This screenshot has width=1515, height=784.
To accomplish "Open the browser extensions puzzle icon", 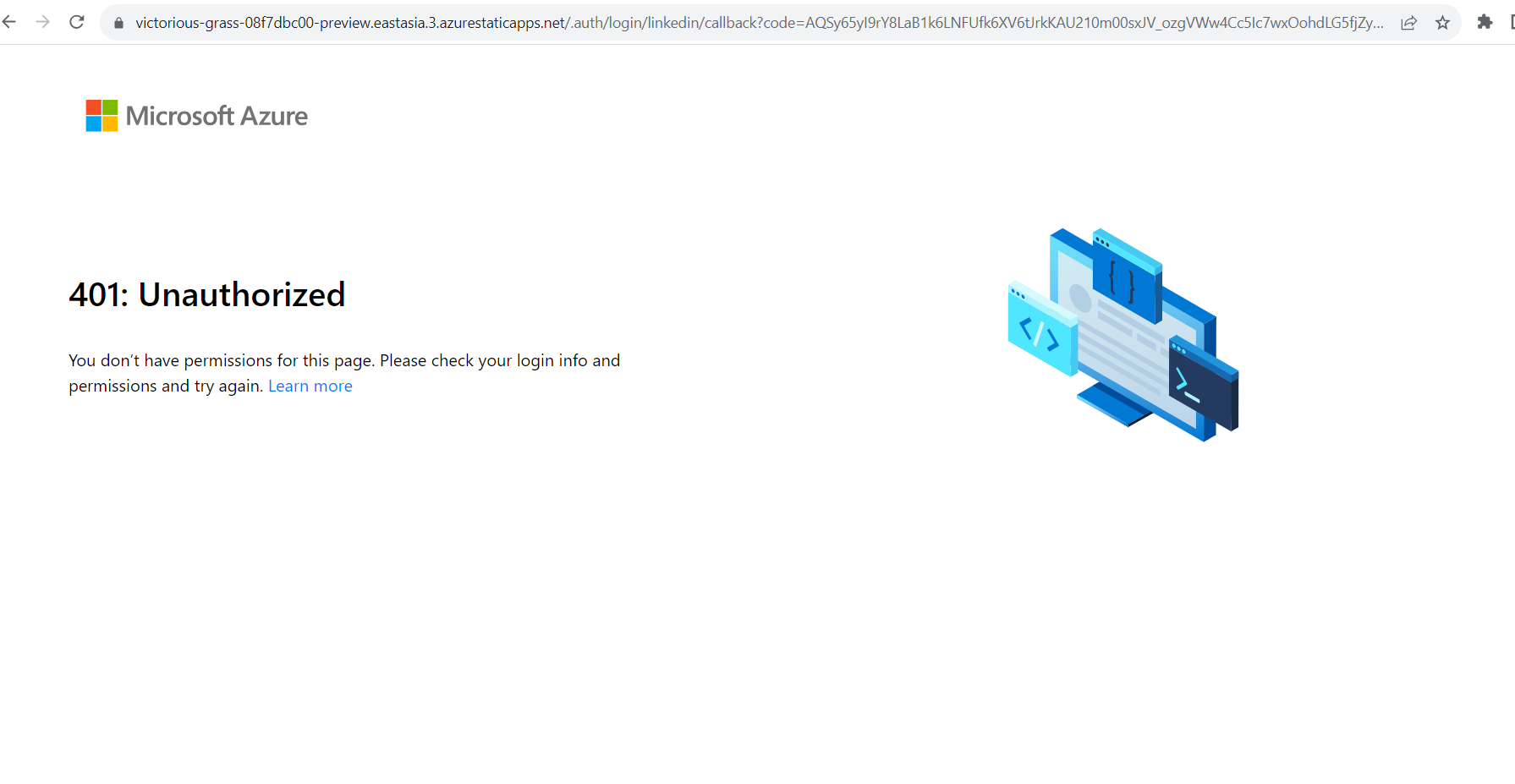I will pyautogui.click(x=1485, y=22).
